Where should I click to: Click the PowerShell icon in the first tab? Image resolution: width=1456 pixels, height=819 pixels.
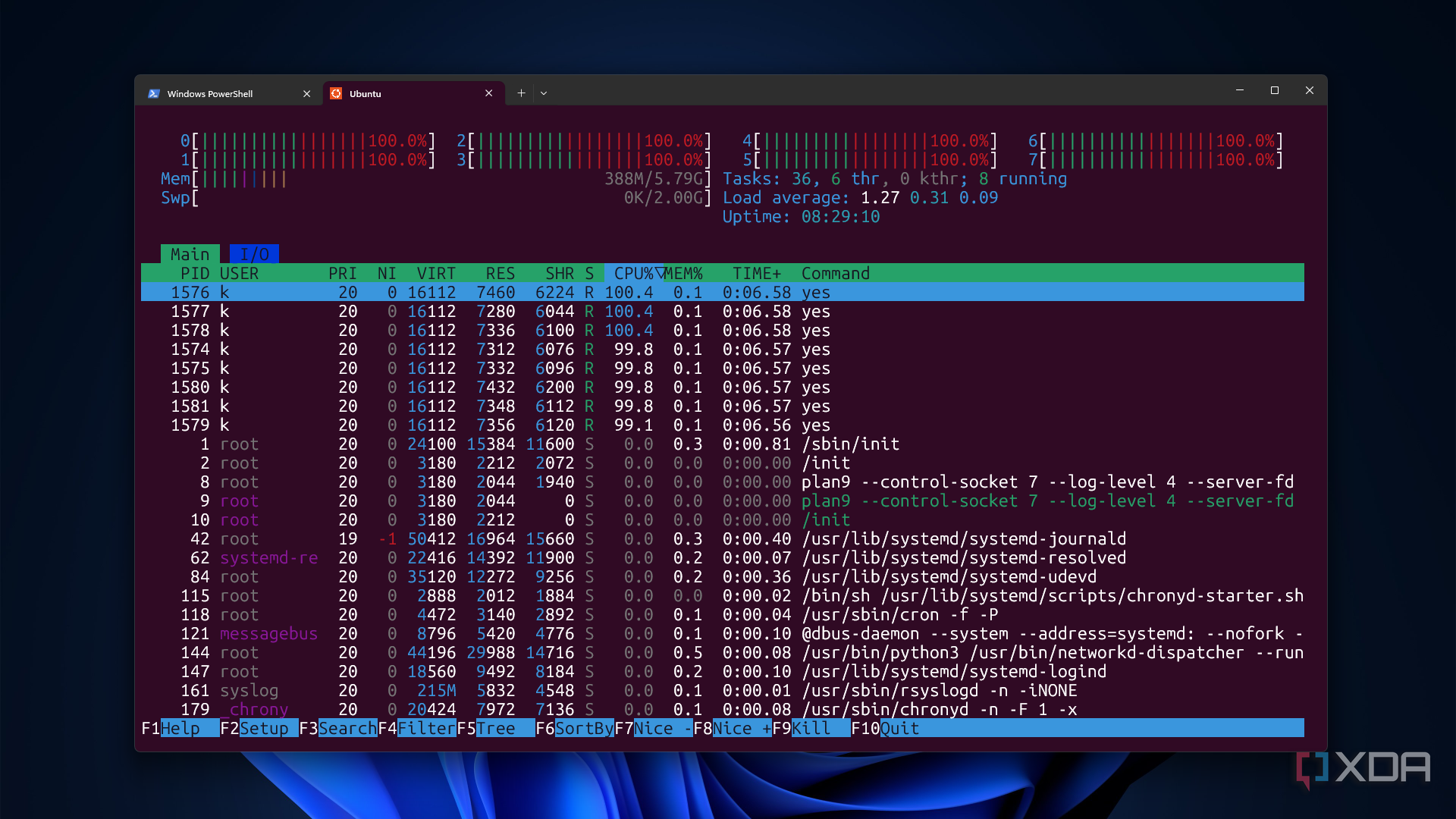click(x=154, y=93)
